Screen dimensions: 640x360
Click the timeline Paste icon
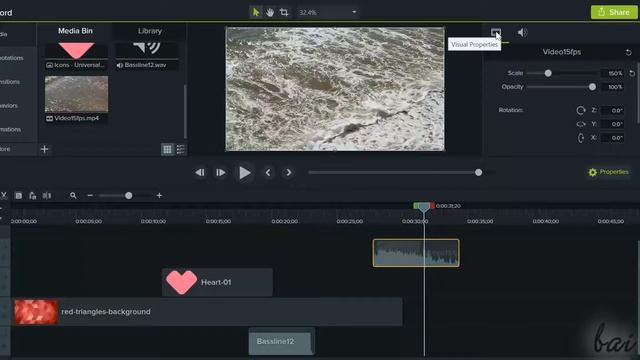[x=33, y=196]
